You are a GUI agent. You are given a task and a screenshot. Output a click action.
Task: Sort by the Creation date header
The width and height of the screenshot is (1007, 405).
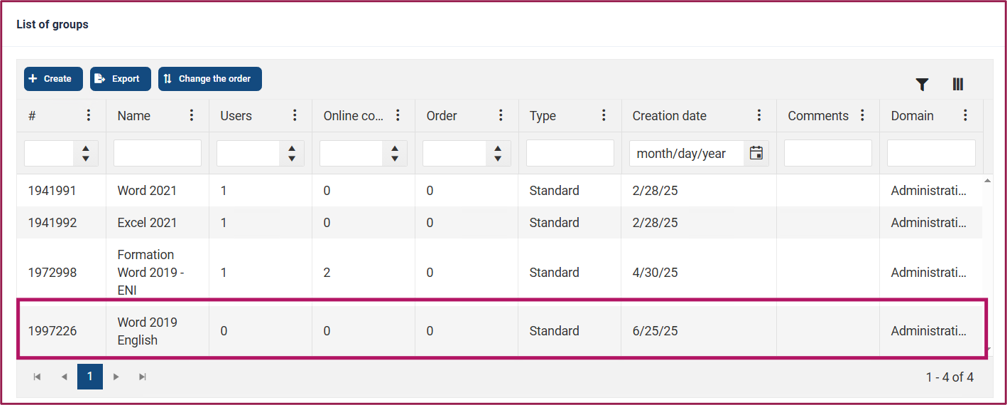[669, 116]
